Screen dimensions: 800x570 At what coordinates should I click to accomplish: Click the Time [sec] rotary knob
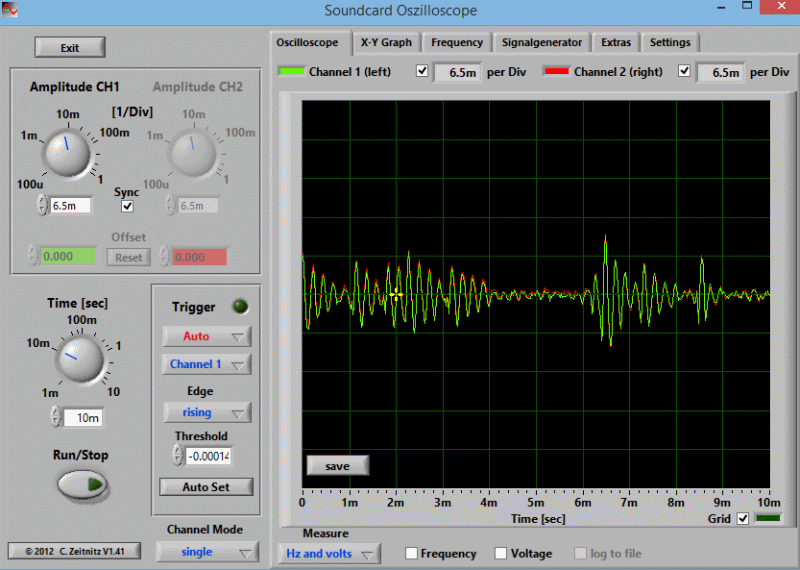click(x=79, y=358)
